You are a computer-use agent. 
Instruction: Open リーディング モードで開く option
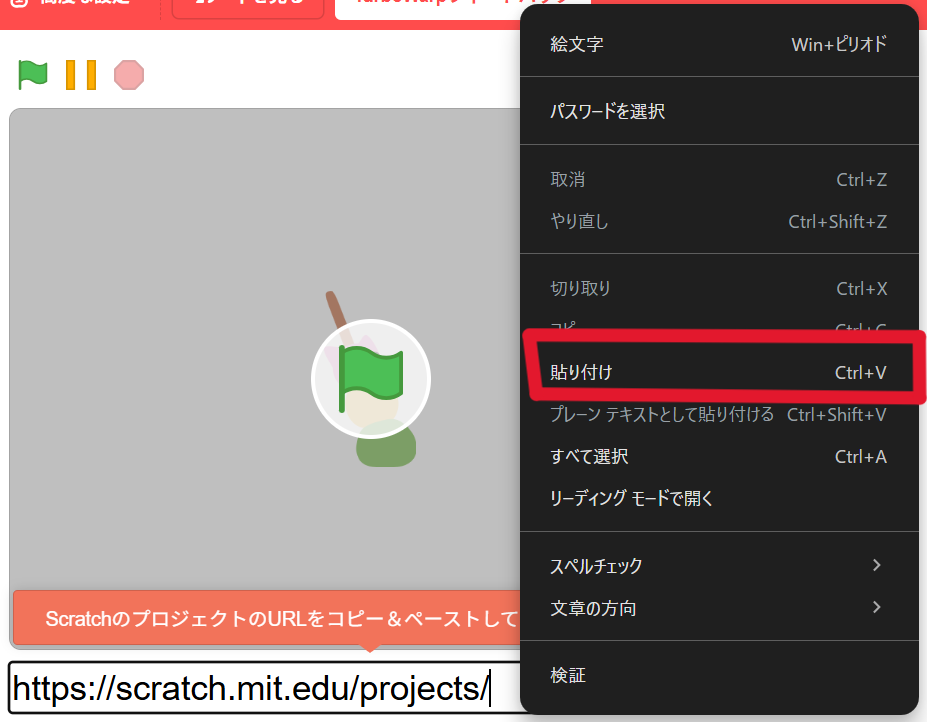(718, 498)
